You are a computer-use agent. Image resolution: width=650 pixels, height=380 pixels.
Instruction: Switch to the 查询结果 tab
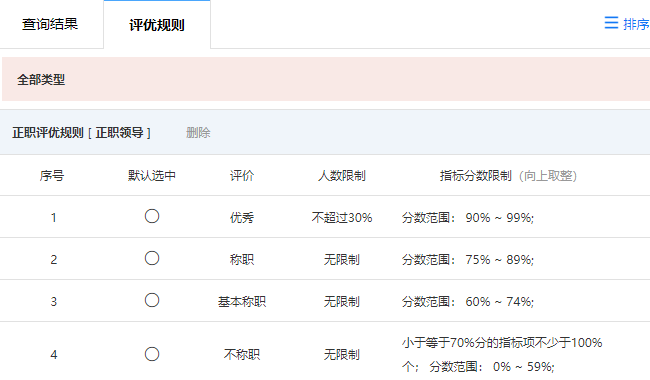tap(50, 24)
